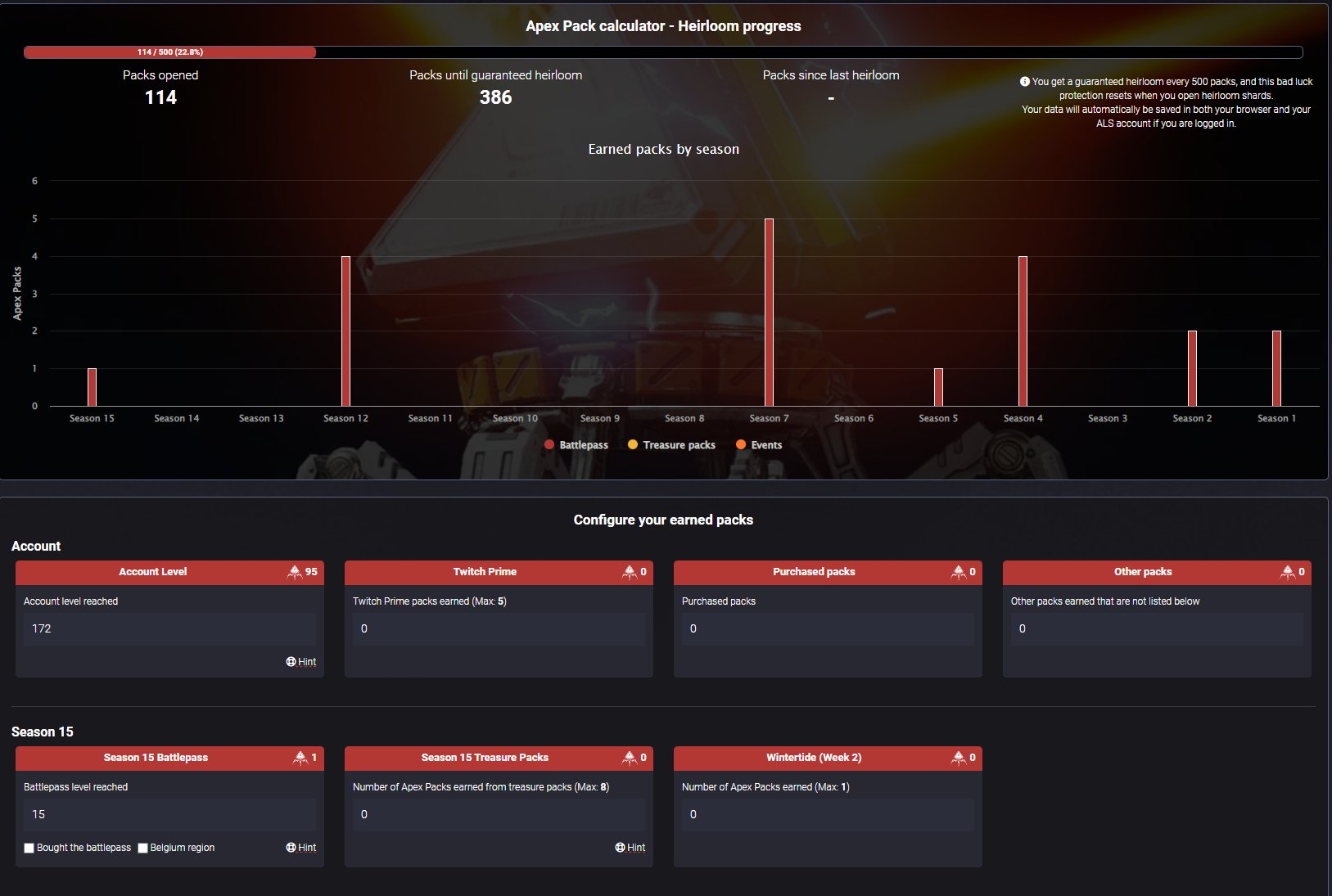This screenshot has height=896, width=1332.
Task: Click the Apex pack icon in Purchased packs header
Action: coord(959,572)
